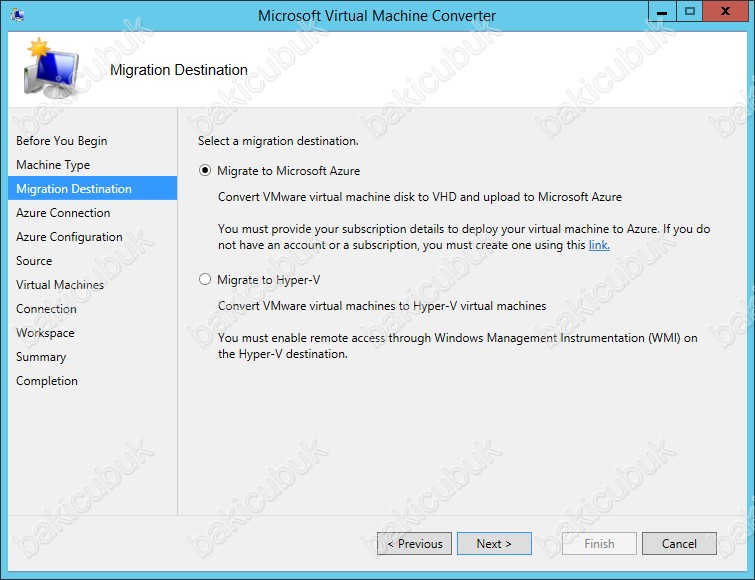Select Migrate to Hyper-V radio button
Image resolution: width=755 pixels, height=580 pixels.
tap(205, 279)
